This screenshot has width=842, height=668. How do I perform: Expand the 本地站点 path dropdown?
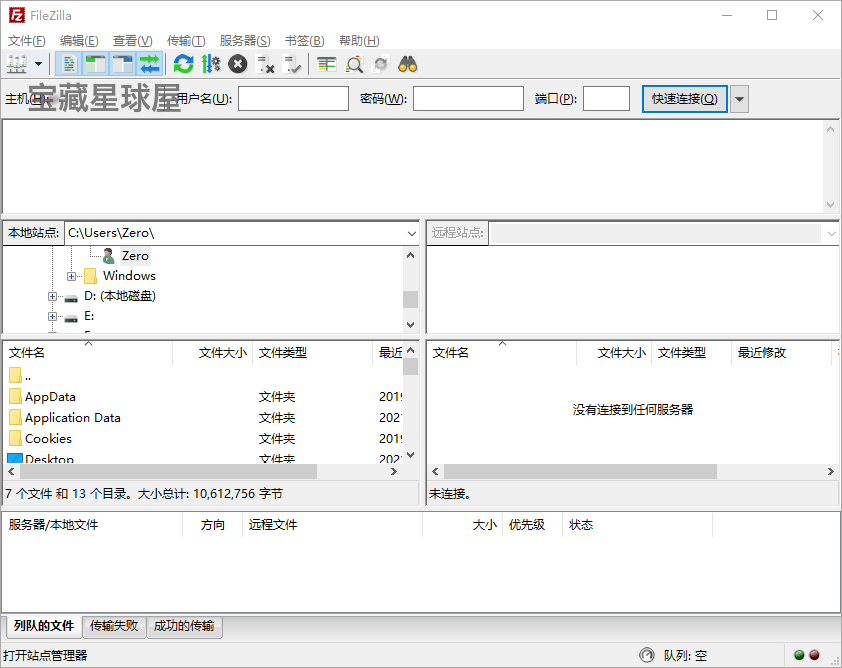pyautogui.click(x=411, y=234)
